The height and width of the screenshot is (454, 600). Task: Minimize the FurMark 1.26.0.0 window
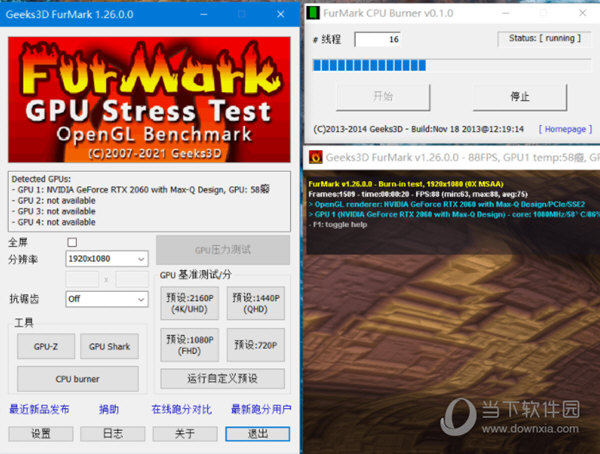click(204, 14)
